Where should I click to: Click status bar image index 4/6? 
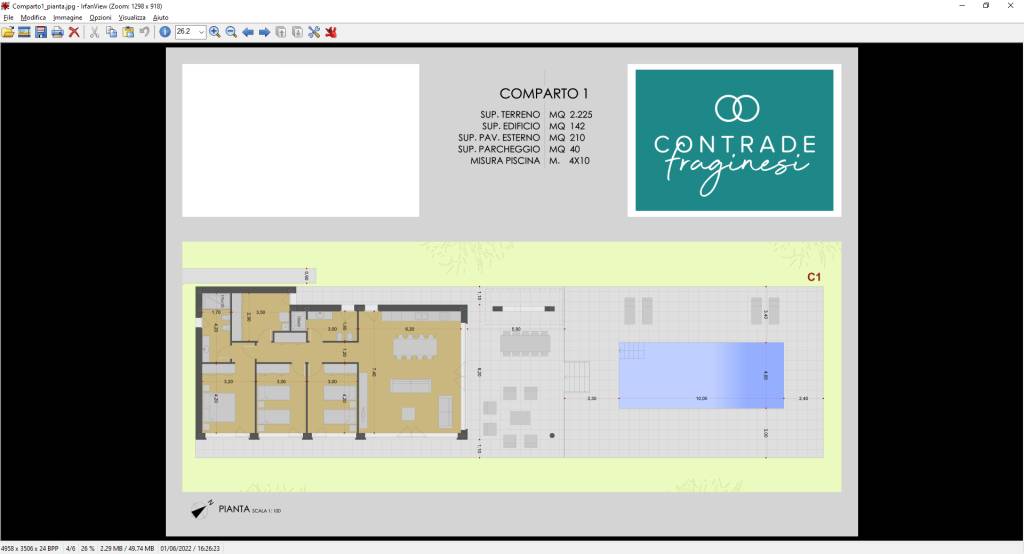click(x=71, y=549)
